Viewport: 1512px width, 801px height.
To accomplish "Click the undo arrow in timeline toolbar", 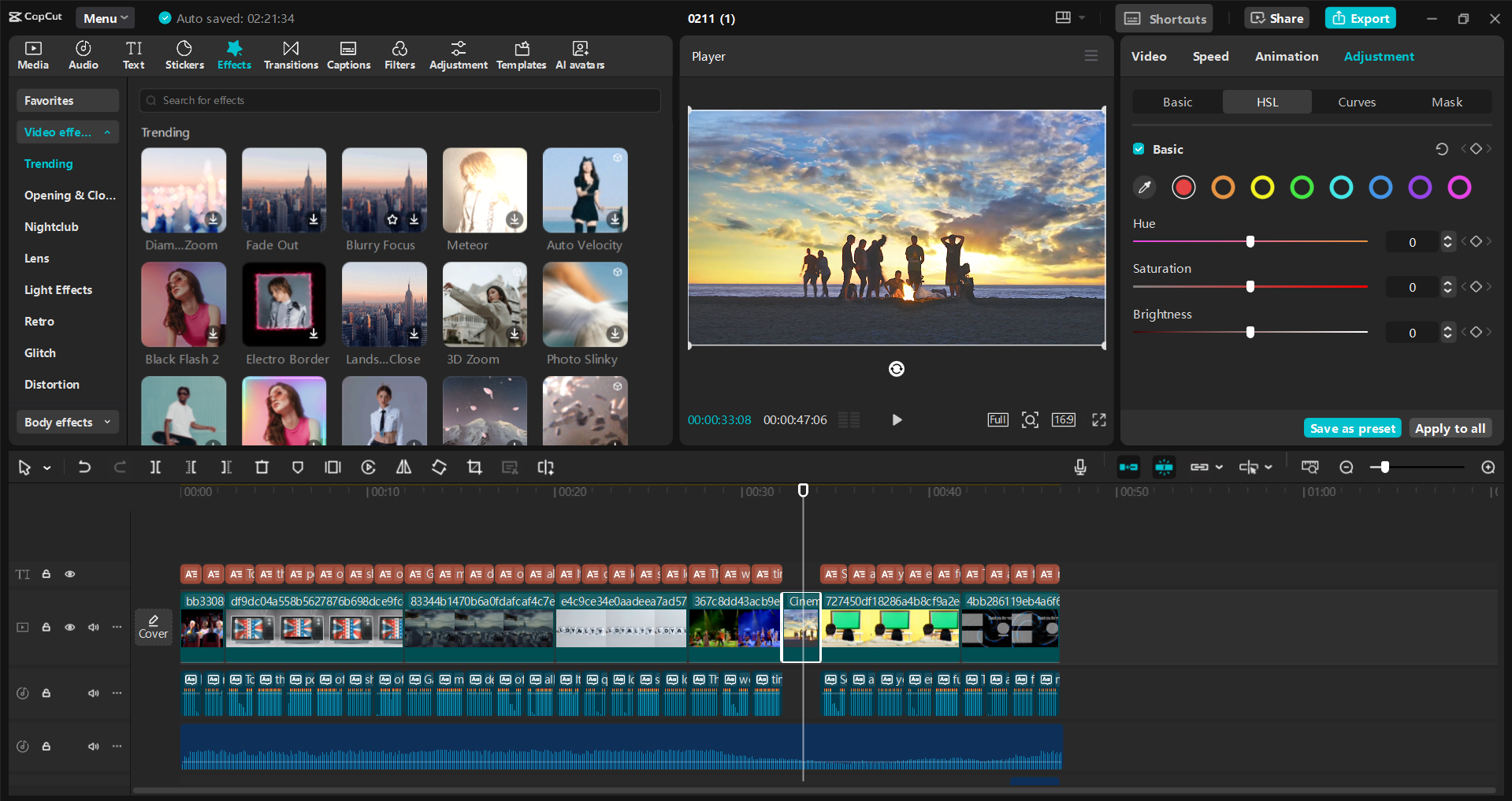I will [x=84, y=468].
